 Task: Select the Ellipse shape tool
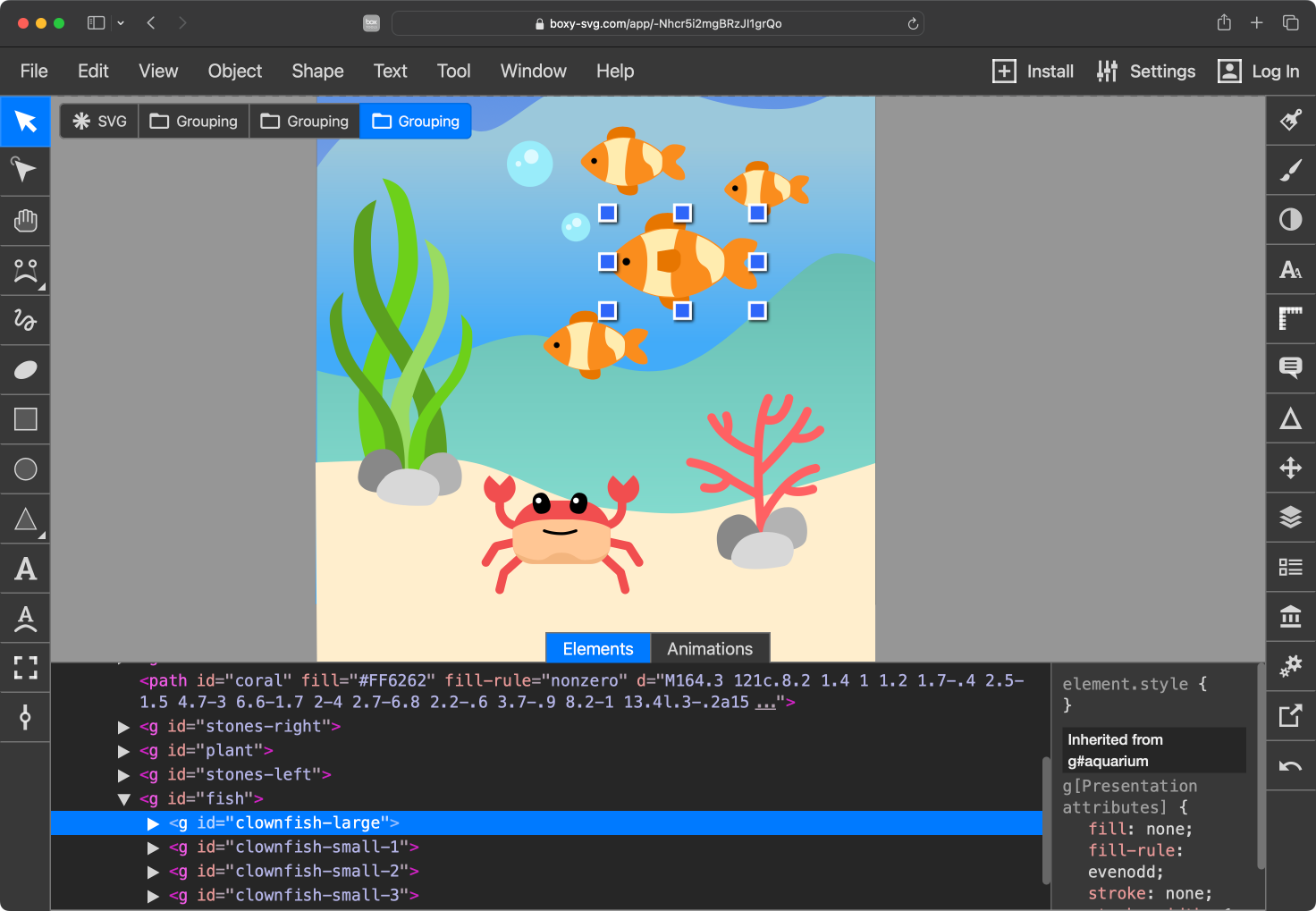(25, 469)
